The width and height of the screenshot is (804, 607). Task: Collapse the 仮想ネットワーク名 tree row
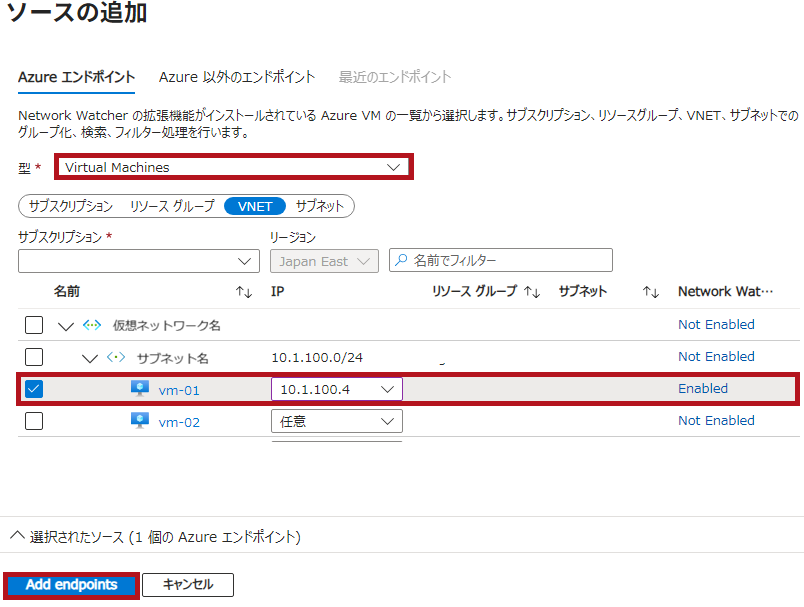pyautogui.click(x=66, y=326)
